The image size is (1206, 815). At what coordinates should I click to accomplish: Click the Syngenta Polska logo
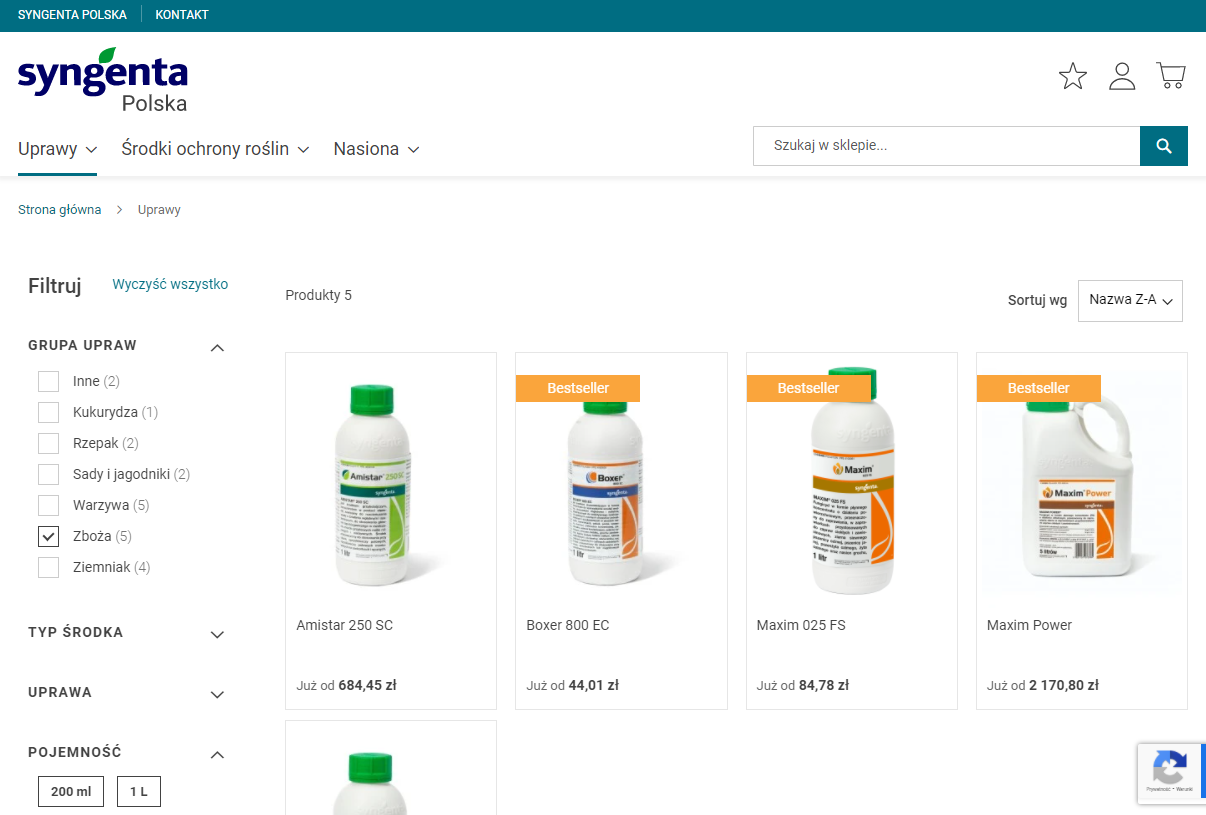pyautogui.click(x=103, y=81)
